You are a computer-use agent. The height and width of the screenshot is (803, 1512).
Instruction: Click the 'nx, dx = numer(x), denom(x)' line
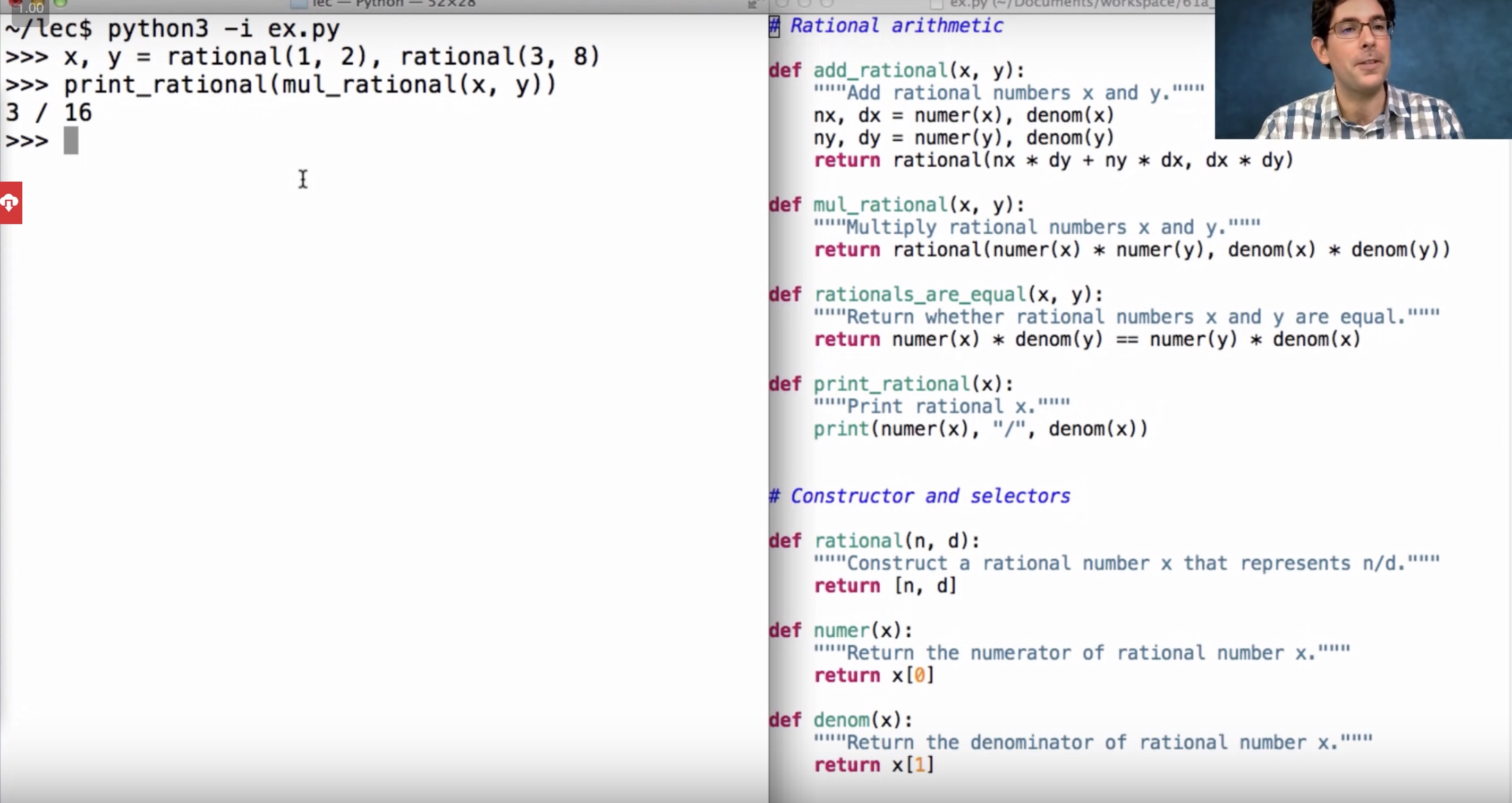coord(964,116)
